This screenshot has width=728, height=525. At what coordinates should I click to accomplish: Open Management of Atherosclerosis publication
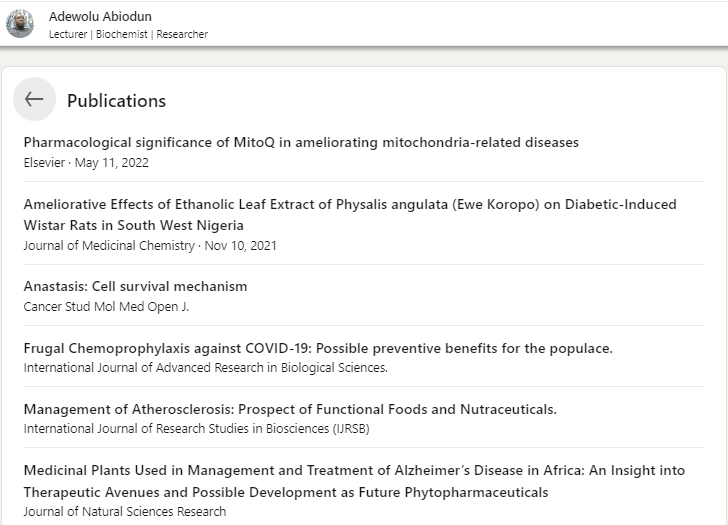tap(290, 409)
